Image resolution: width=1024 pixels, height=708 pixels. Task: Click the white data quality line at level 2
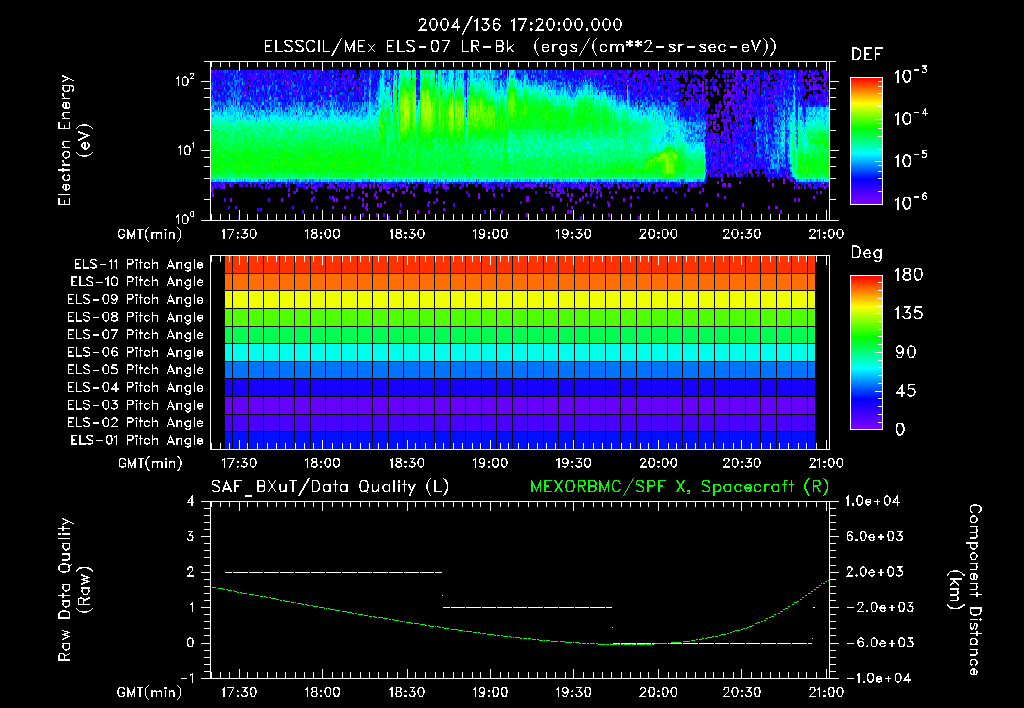[334, 572]
